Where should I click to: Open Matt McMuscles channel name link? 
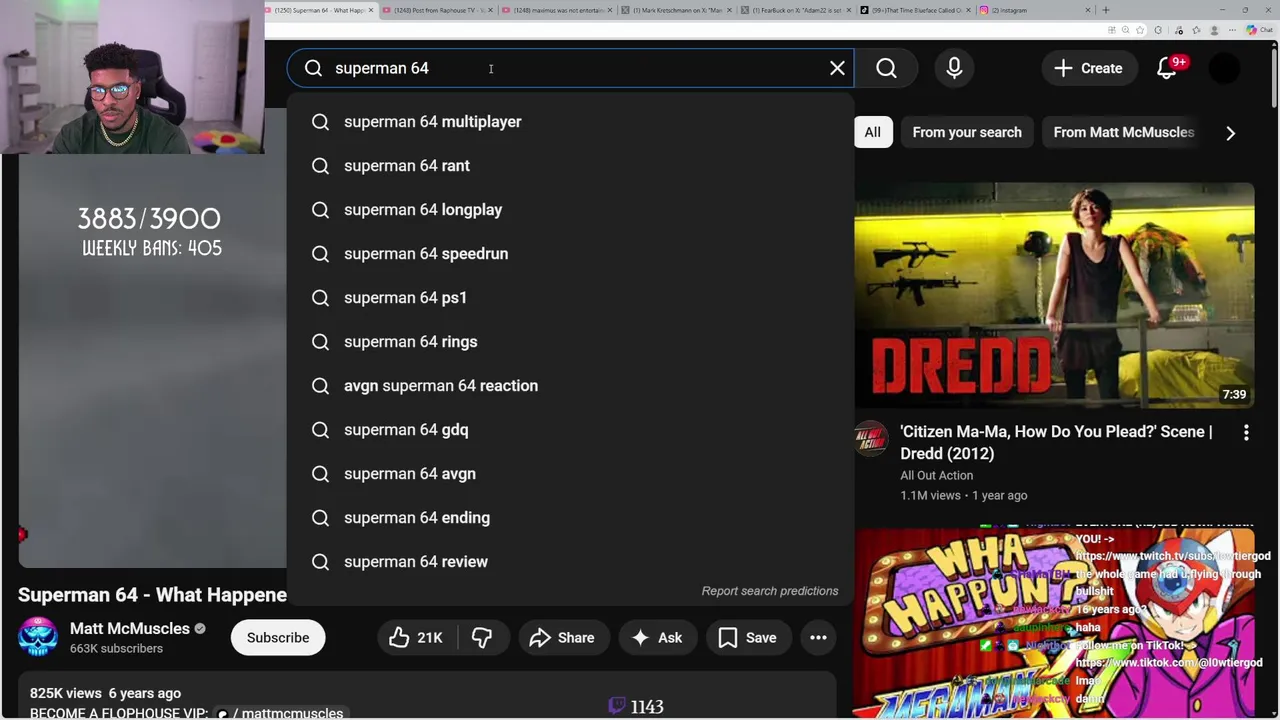click(130, 629)
